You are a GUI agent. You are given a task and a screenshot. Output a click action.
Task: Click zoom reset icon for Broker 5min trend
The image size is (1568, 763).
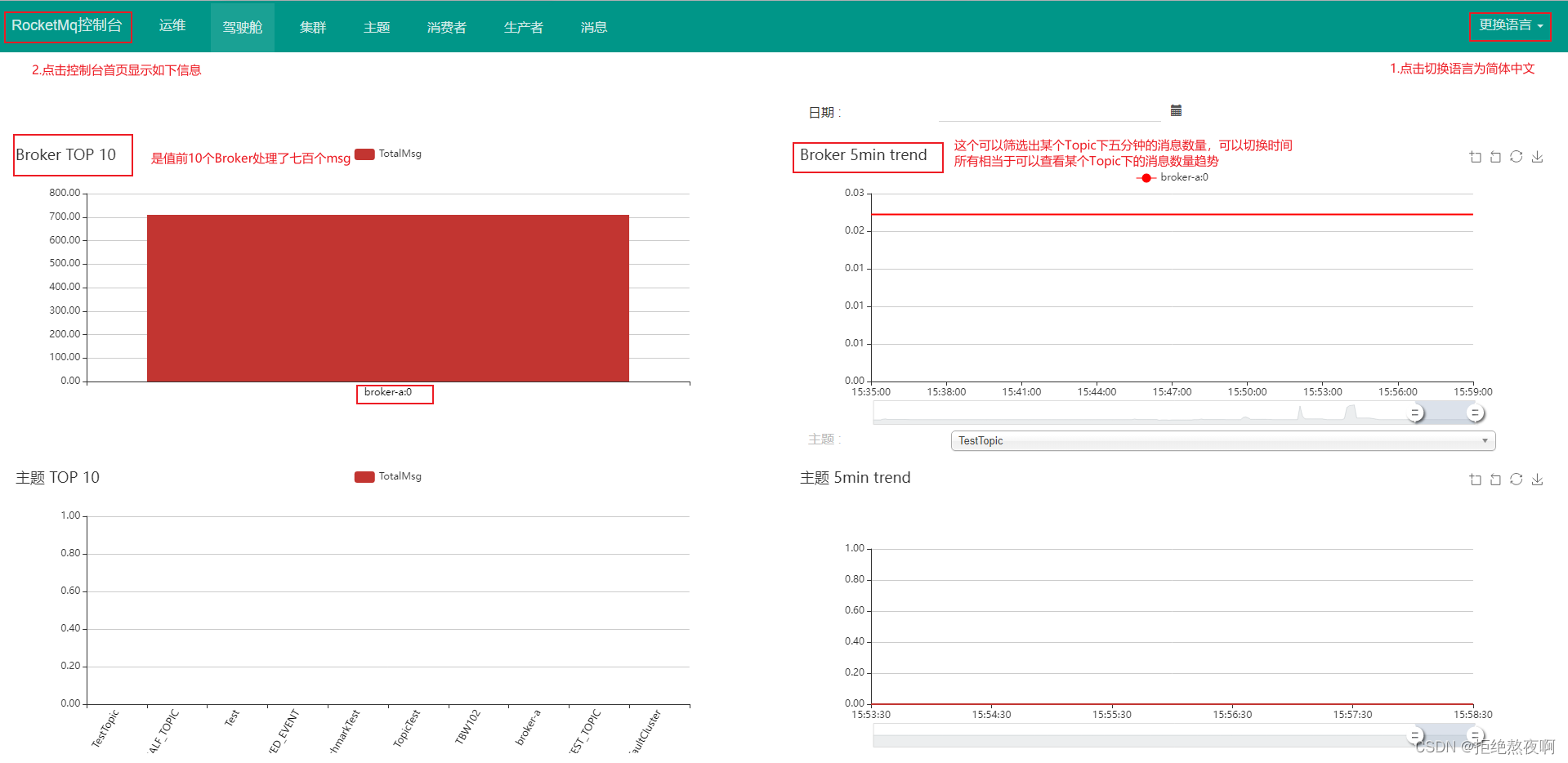(x=1496, y=157)
